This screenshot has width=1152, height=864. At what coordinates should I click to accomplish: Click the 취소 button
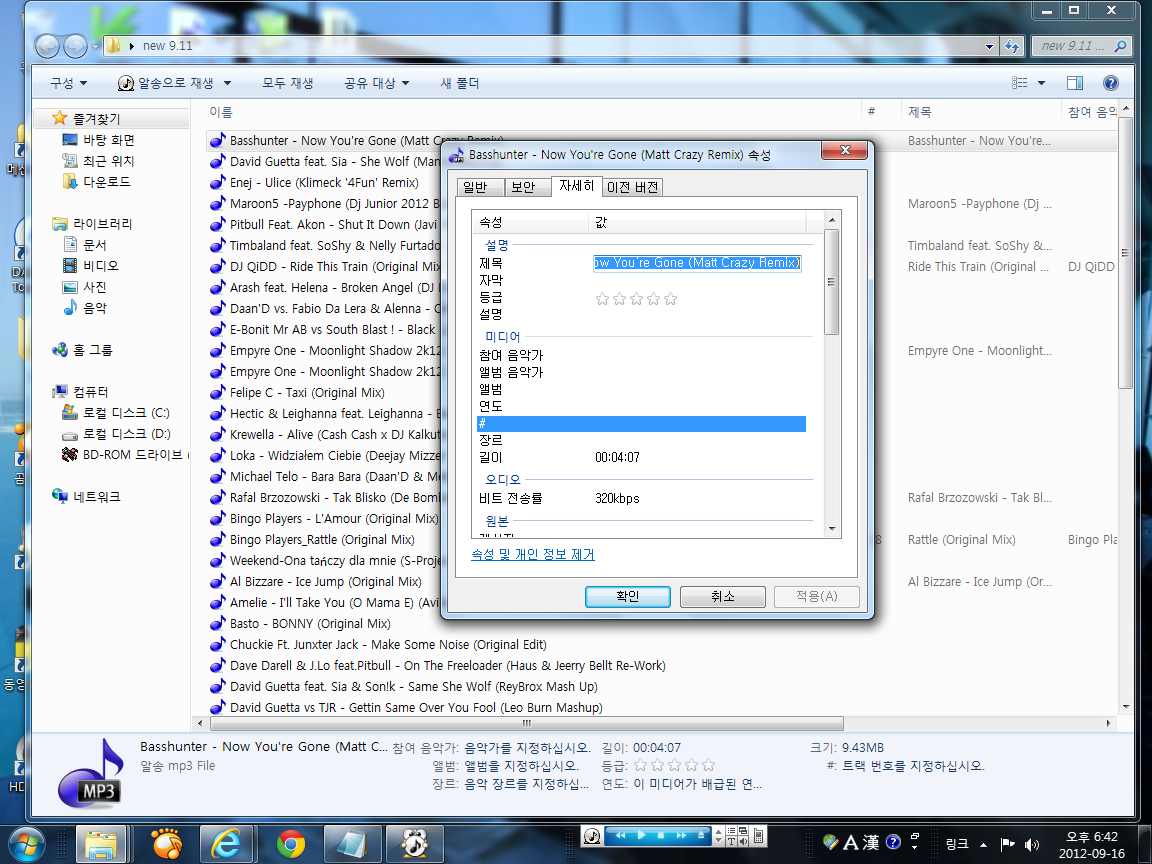pyautogui.click(x=722, y=597)
